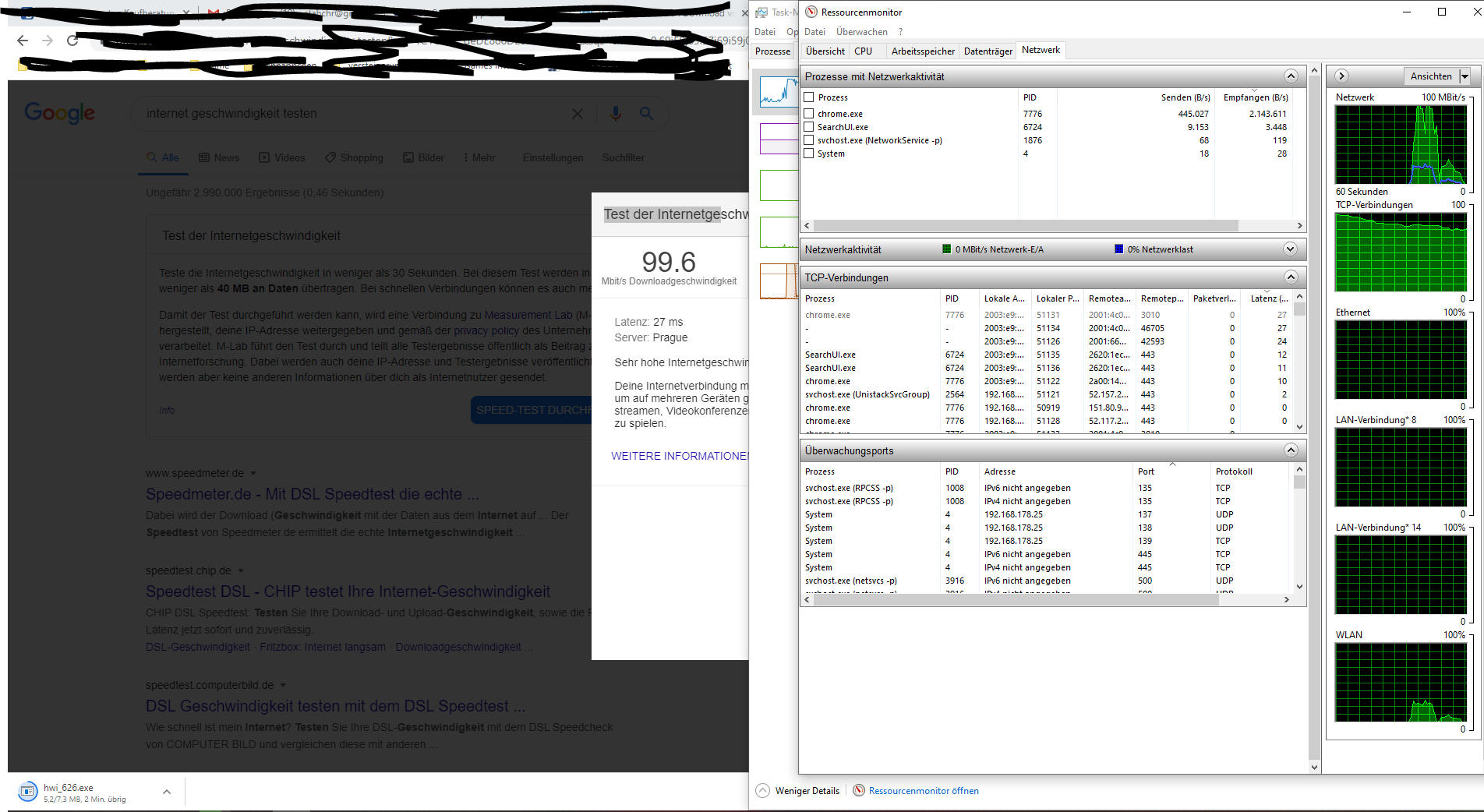Click the Ressourcenmonitor öffnen link
Screen dimensions: 1484x812
[924, 791]
